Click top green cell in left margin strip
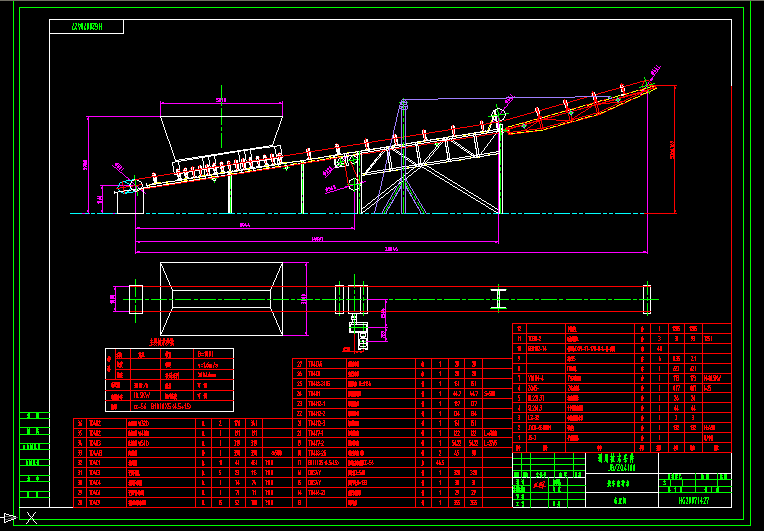 (x=35, y=416)
